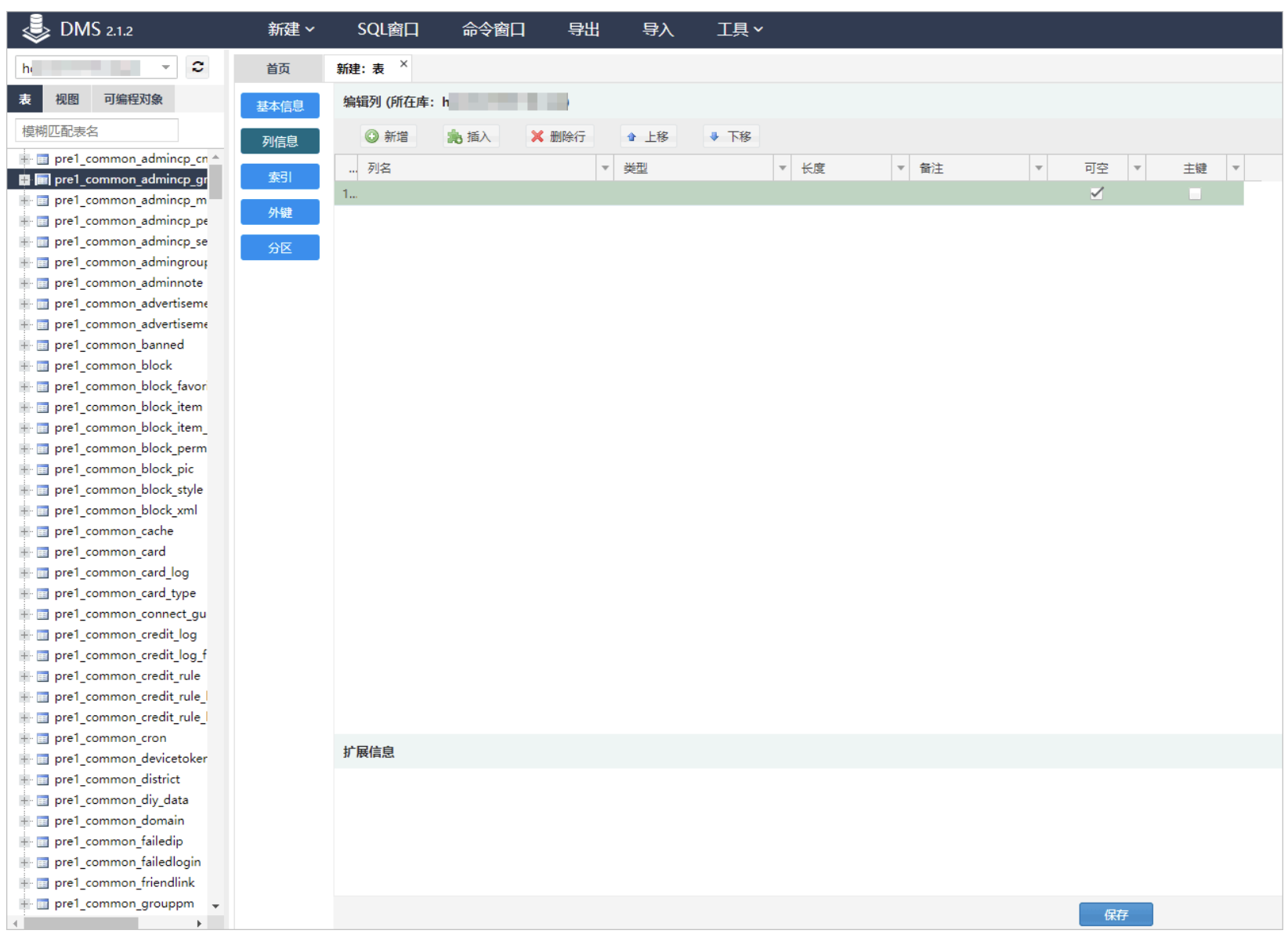
Task: Open the 新建 menu in top bar
Action: point(291,30)
